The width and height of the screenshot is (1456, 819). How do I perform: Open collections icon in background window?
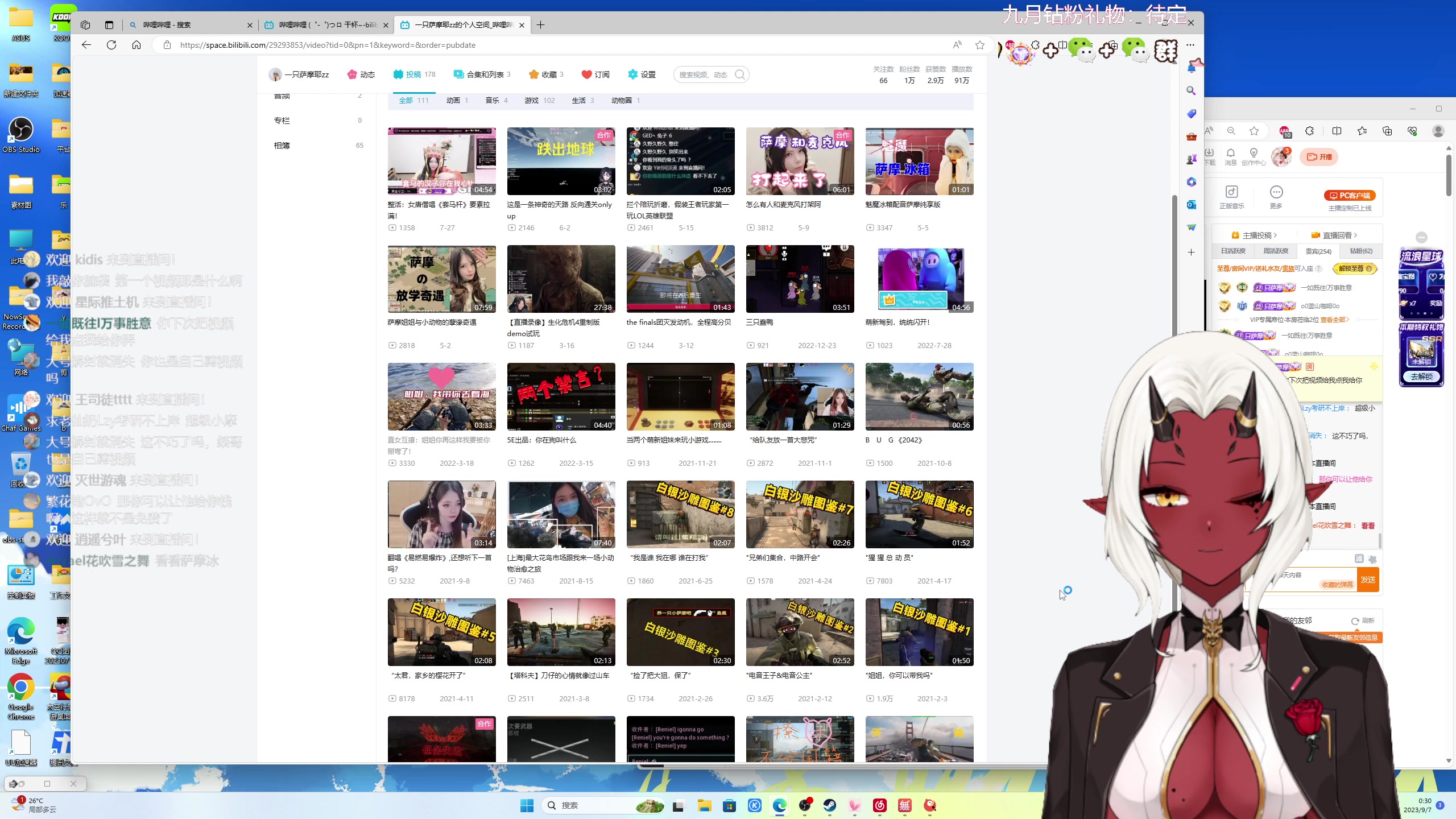[1387, 131]
